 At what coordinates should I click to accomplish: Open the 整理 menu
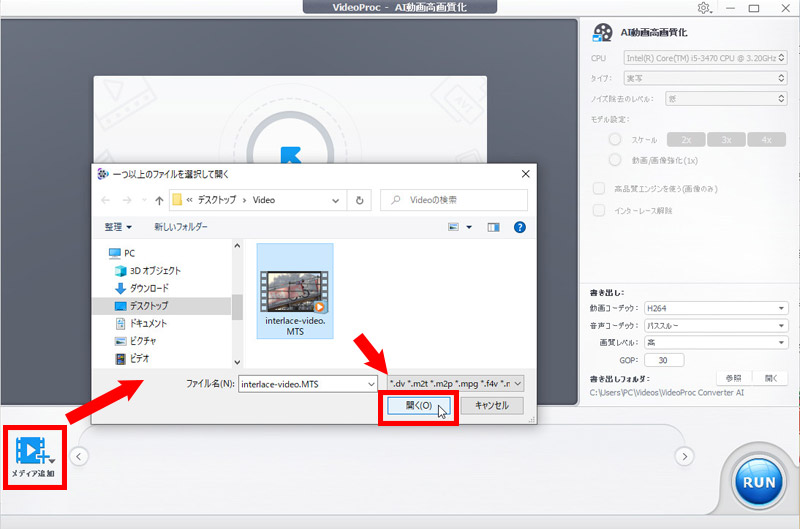(x=122, y=227)
